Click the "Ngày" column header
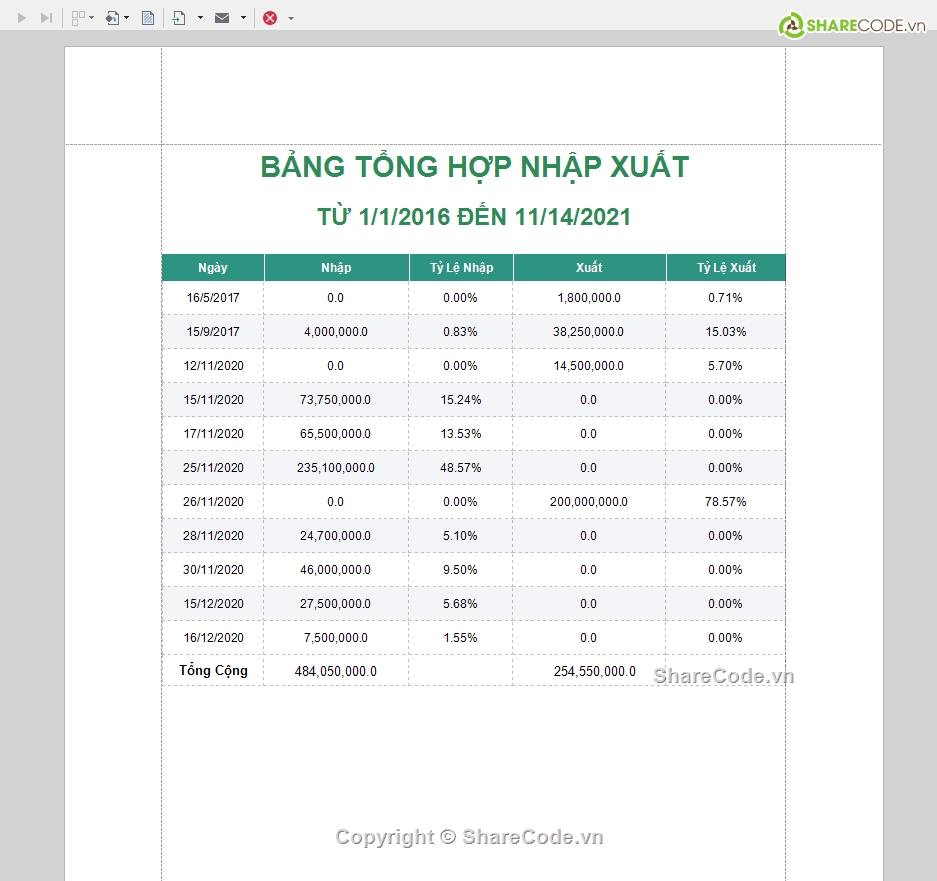The height and width of the screenshot is (881, 937). (x=213, y=268)
